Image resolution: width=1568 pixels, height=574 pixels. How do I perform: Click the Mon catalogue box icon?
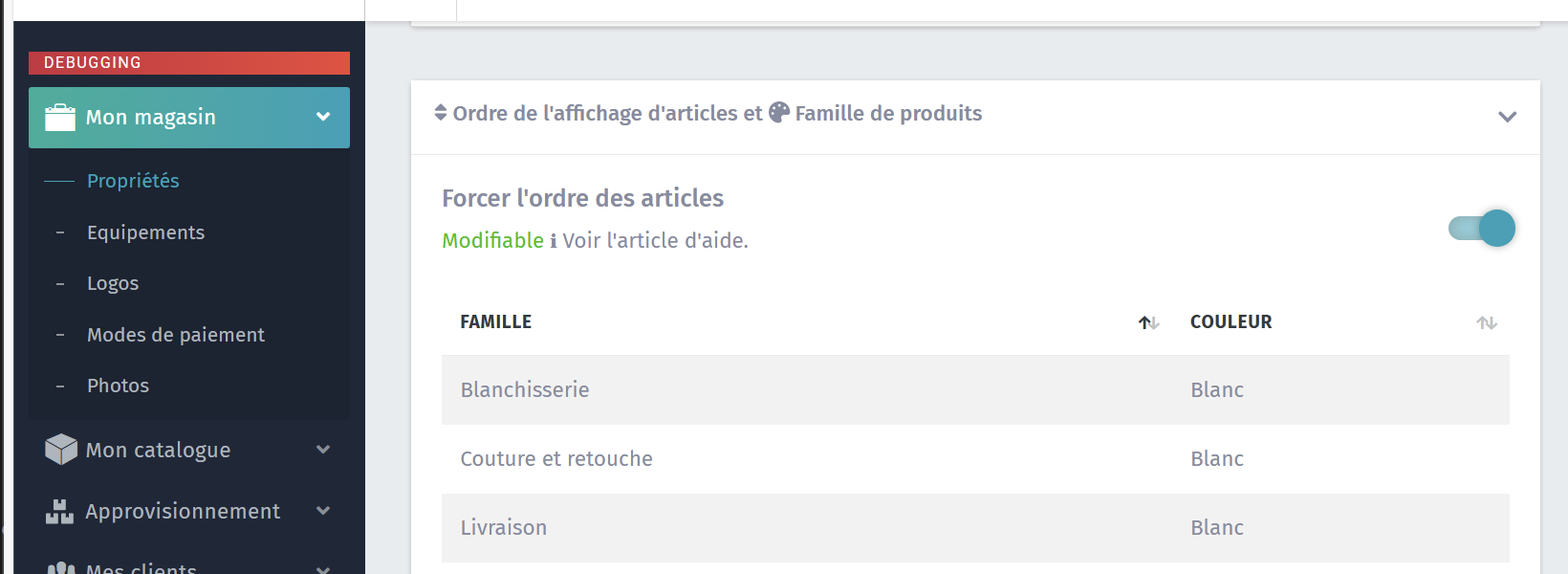click(61, 449)
